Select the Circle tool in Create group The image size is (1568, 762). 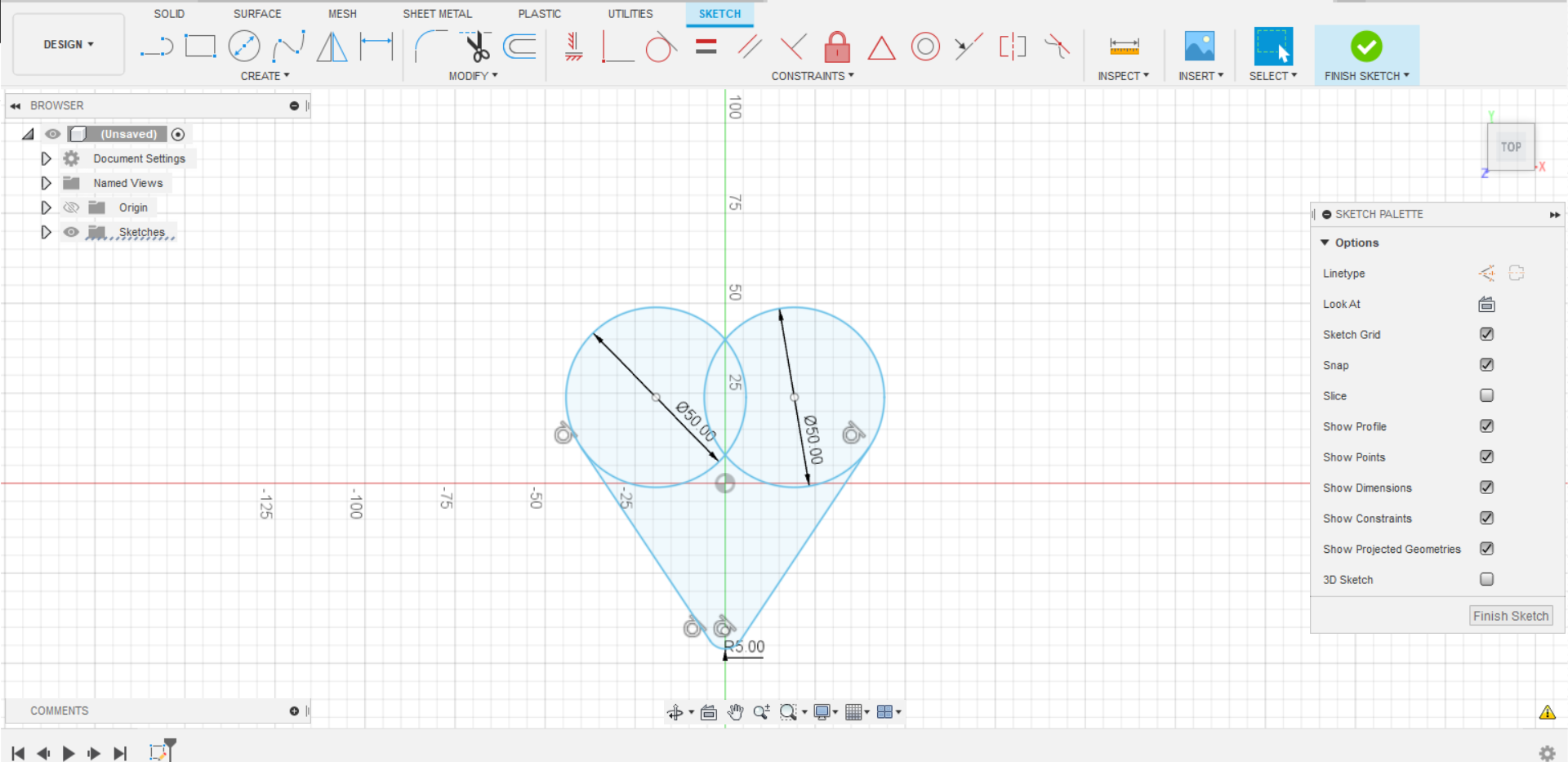pos(244,47)
